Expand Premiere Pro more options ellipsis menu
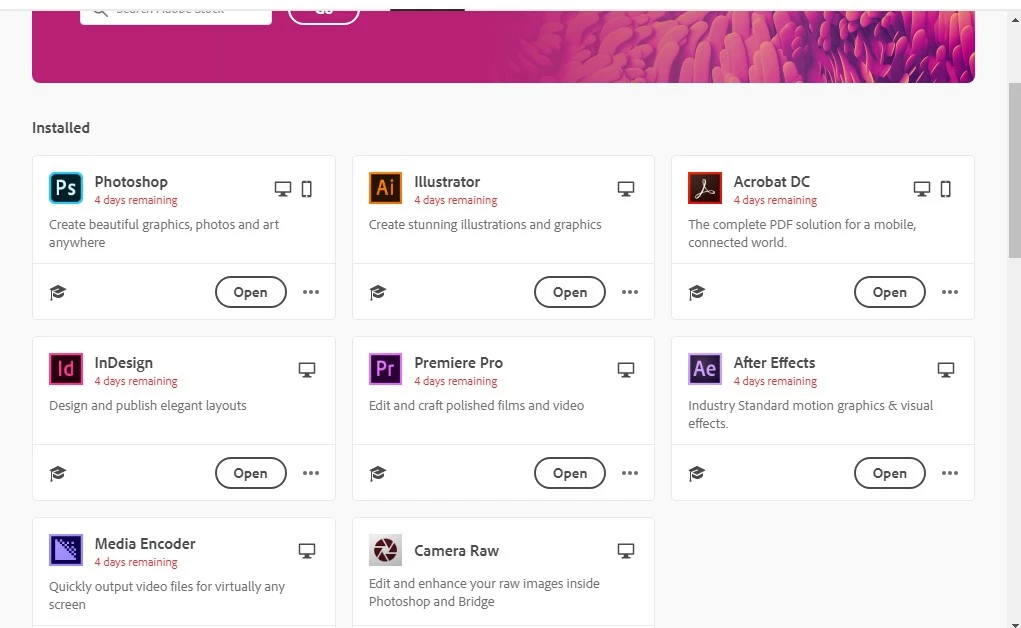The width and height of the screenshot is (1021, 628). click(630, 473)
